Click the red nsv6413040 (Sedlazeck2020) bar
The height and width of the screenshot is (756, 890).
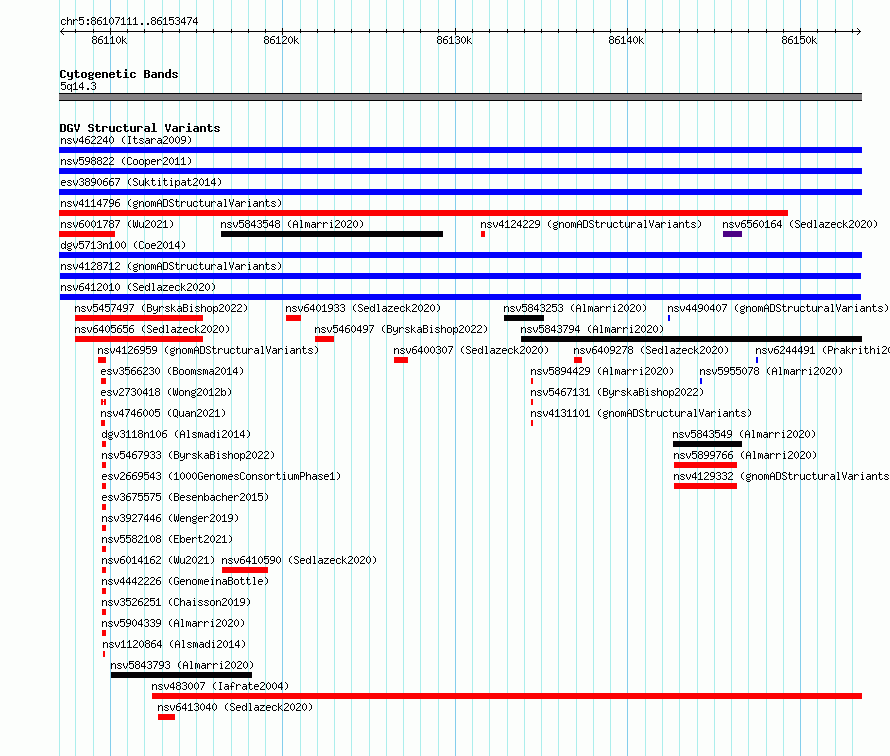click(166, 717)
